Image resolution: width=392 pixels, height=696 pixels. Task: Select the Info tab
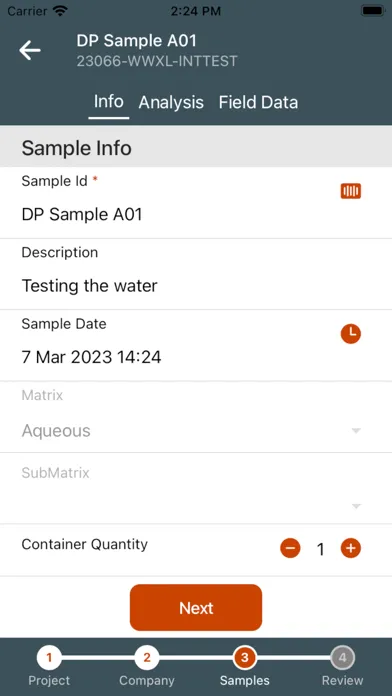109,102
